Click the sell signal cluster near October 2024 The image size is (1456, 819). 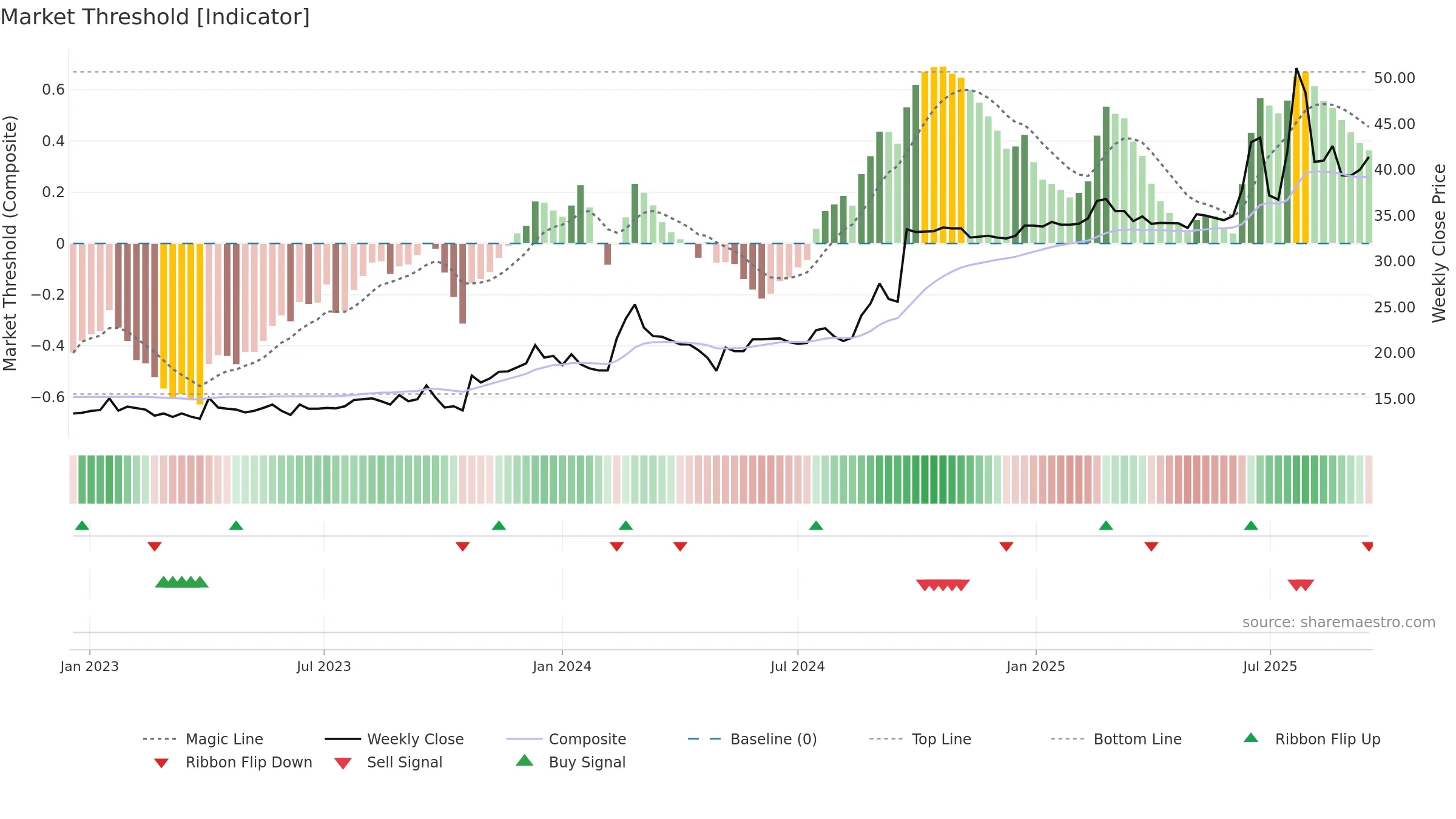pyautogui.click(x=943, y=585)
